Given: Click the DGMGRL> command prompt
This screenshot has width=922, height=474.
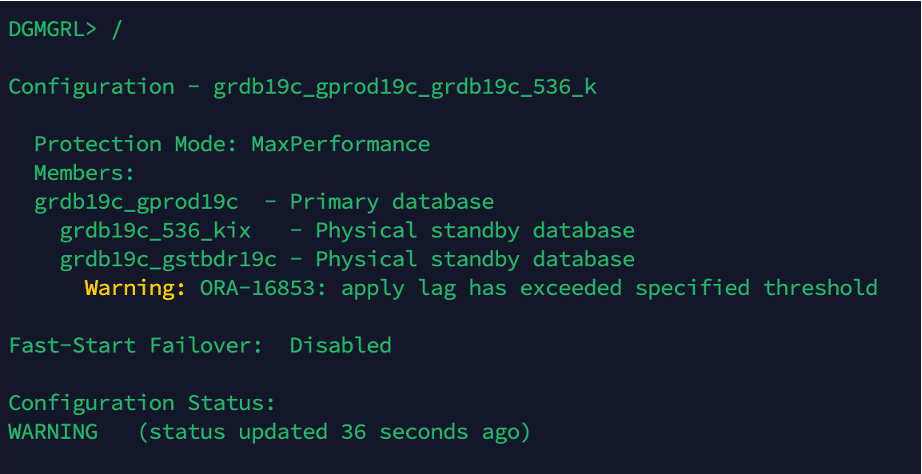Looking at the screenshot, I should tap(52, 29).
